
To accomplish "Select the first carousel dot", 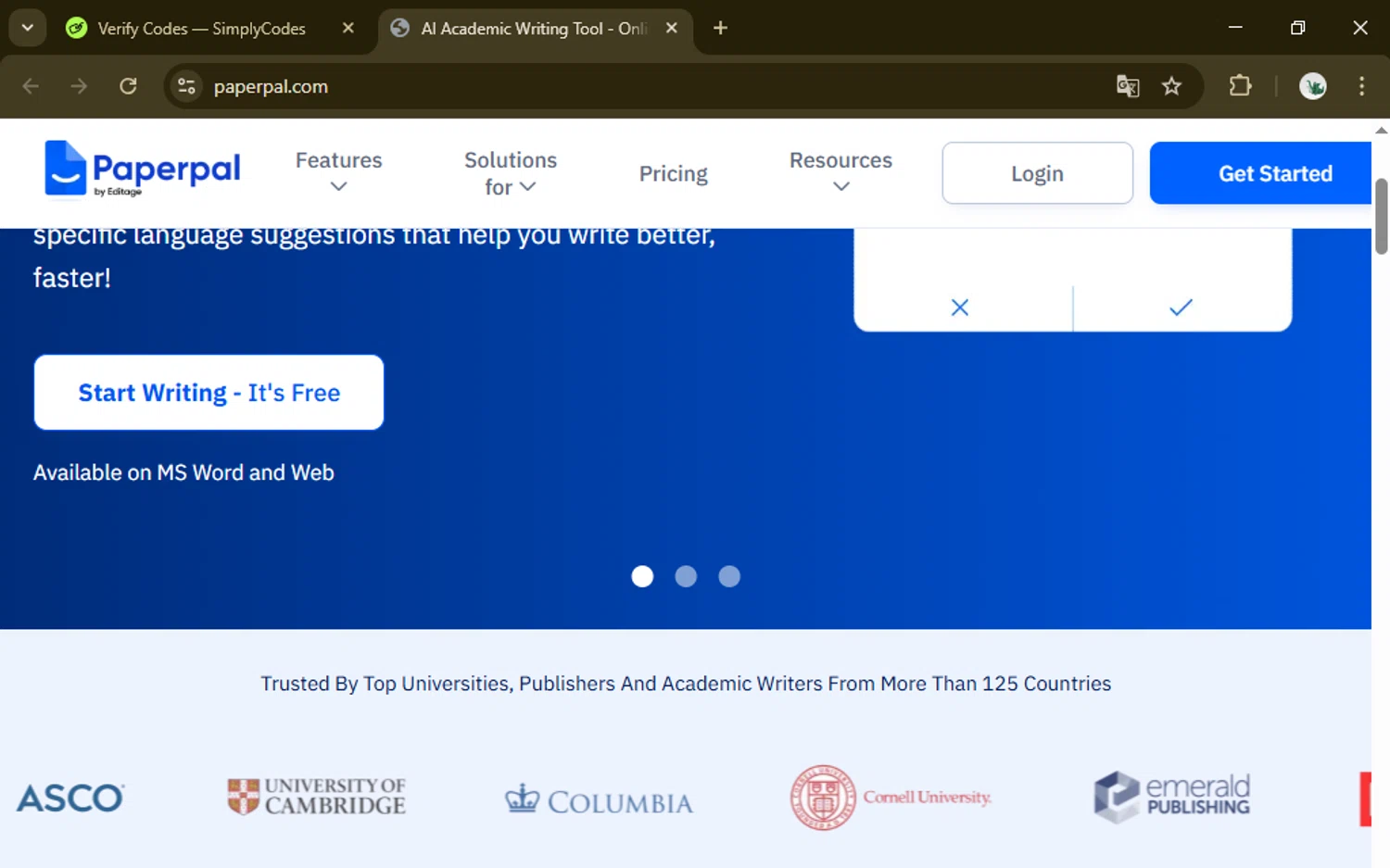I will (642, 576).
